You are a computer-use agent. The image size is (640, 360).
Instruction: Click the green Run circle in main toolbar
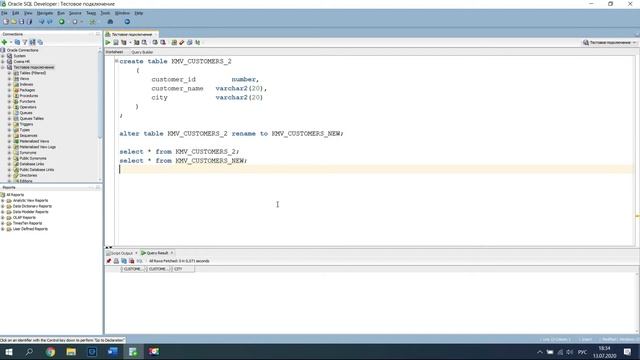62,22
